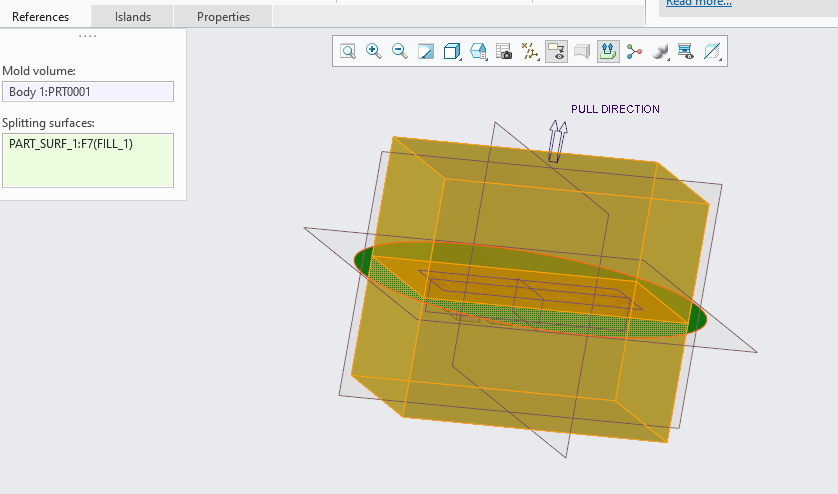Toggle the pull direction display icon
Screen dimensions: 838x494
point(608,51)
